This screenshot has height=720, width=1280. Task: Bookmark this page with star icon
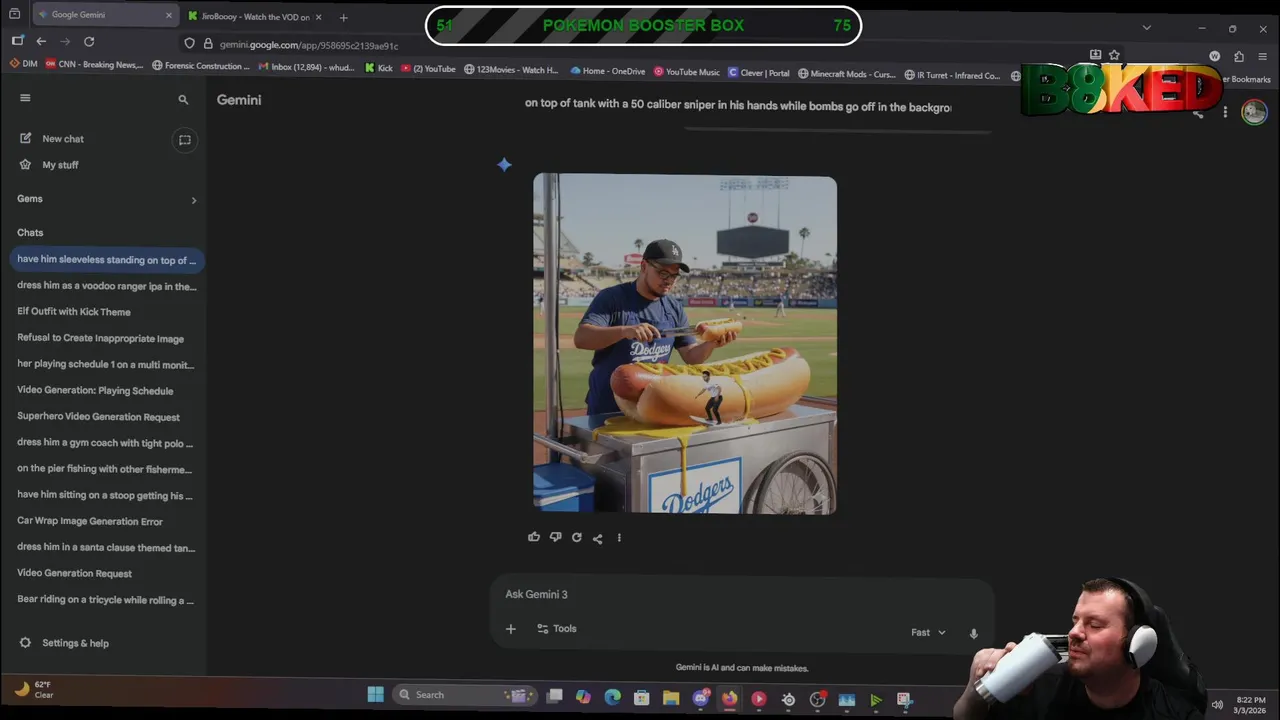coord(1114,55)
